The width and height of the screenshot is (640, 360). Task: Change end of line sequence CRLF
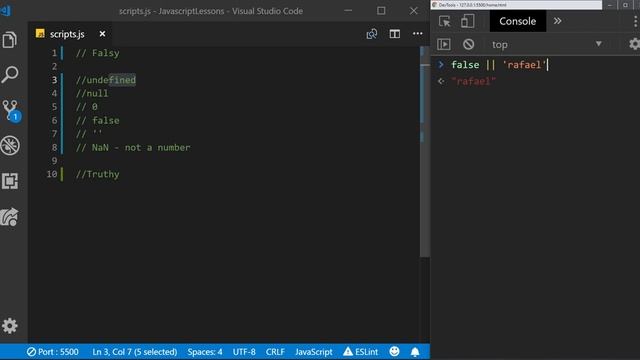[275, 352]
